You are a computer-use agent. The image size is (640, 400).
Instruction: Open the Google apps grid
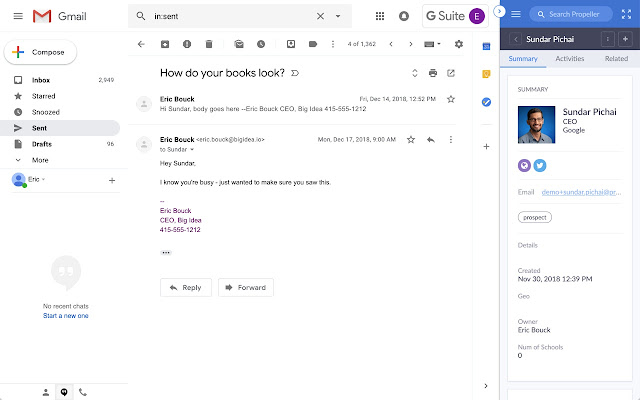click(380, 16)
